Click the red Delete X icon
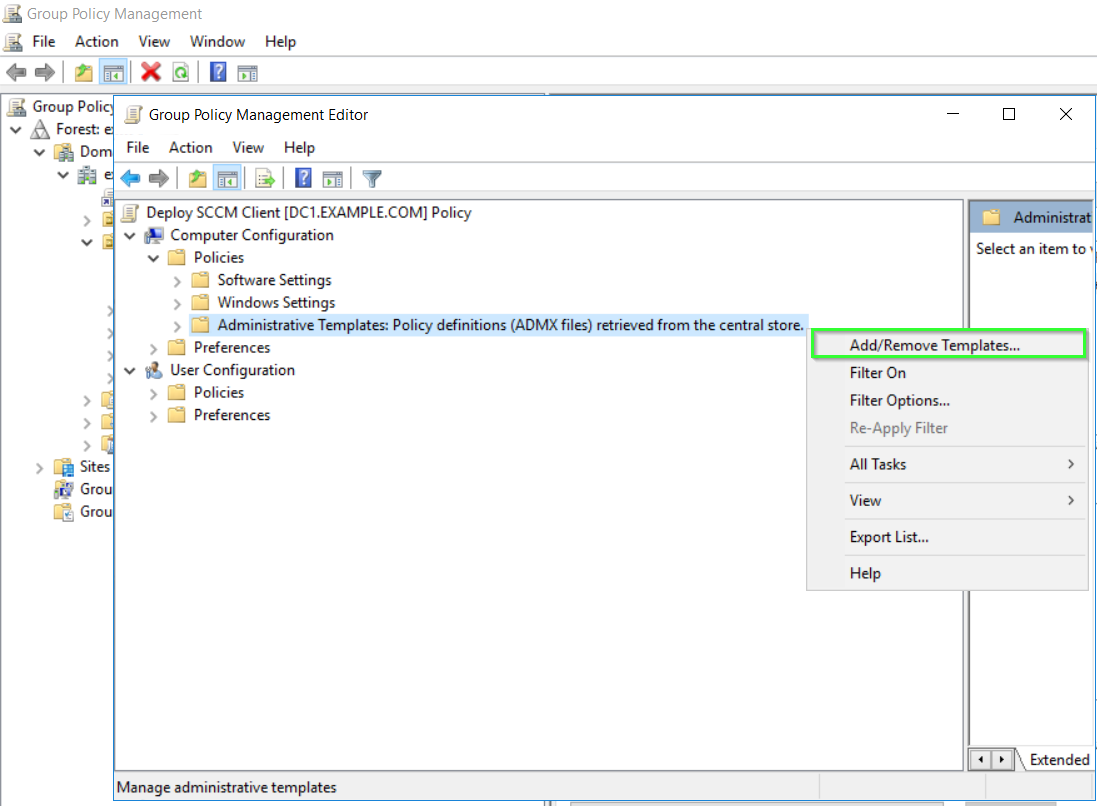 [151, 72]
